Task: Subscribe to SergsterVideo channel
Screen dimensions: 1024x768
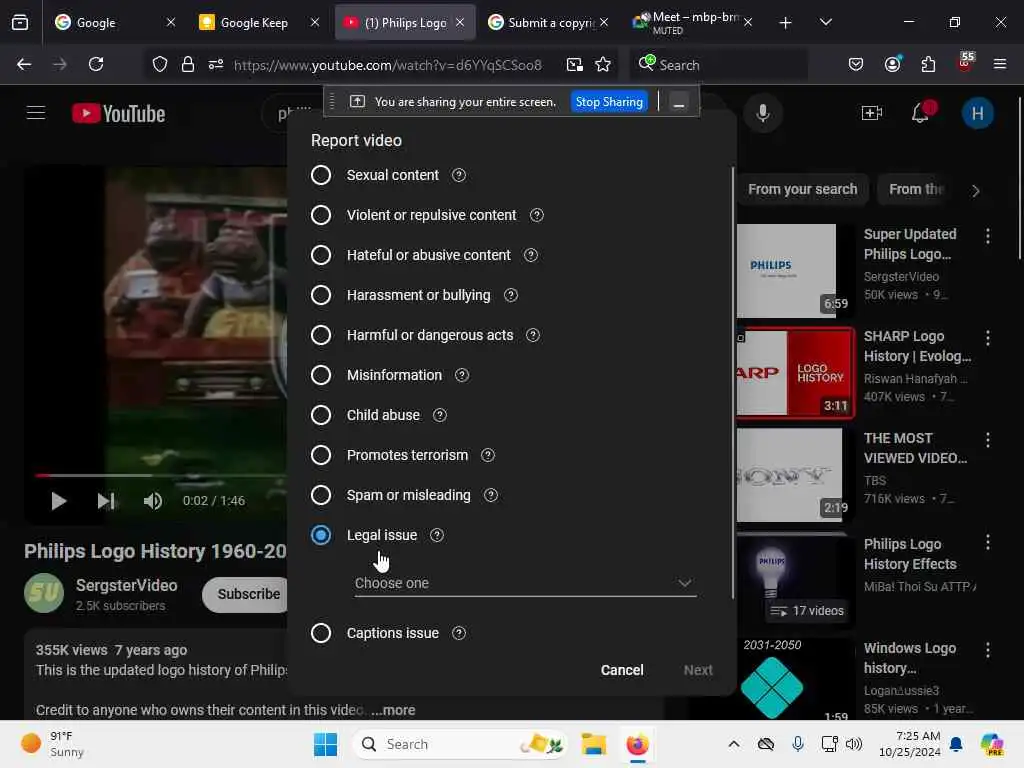Action: click(246, 594)
